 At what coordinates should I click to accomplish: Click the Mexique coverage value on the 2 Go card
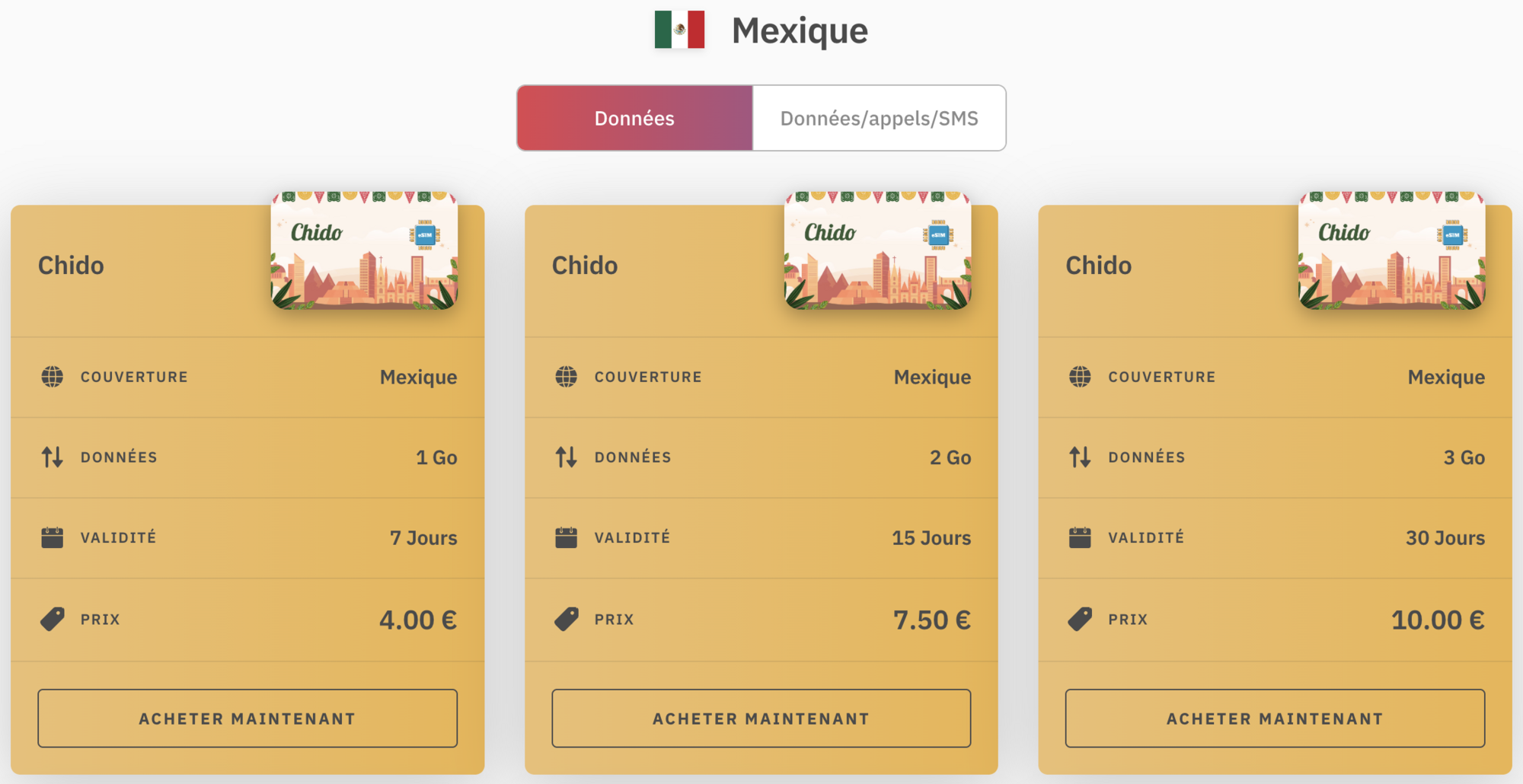click(932, 376)
